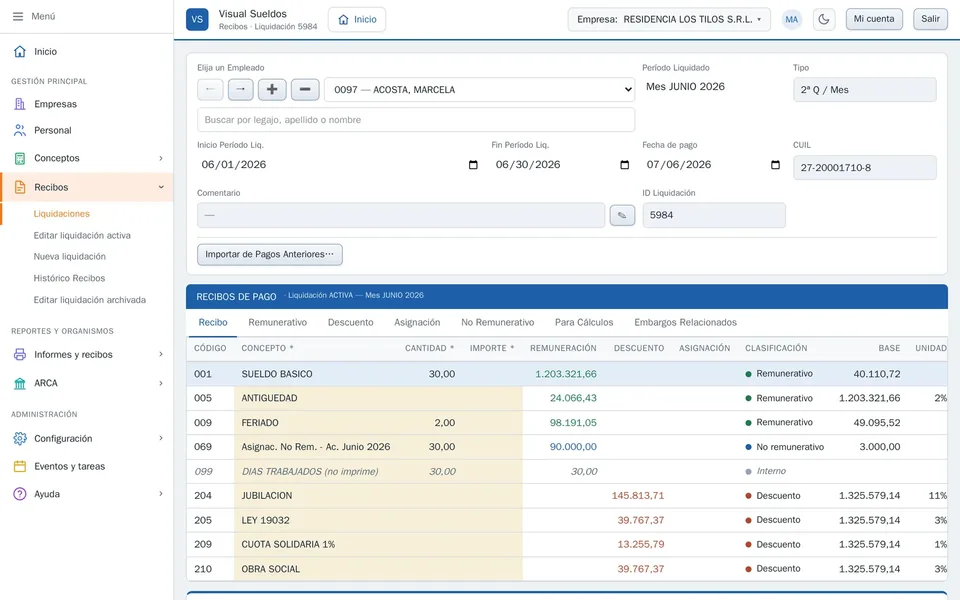
Task: Select the SUELDO BASICO row
Action: (567, 373)
